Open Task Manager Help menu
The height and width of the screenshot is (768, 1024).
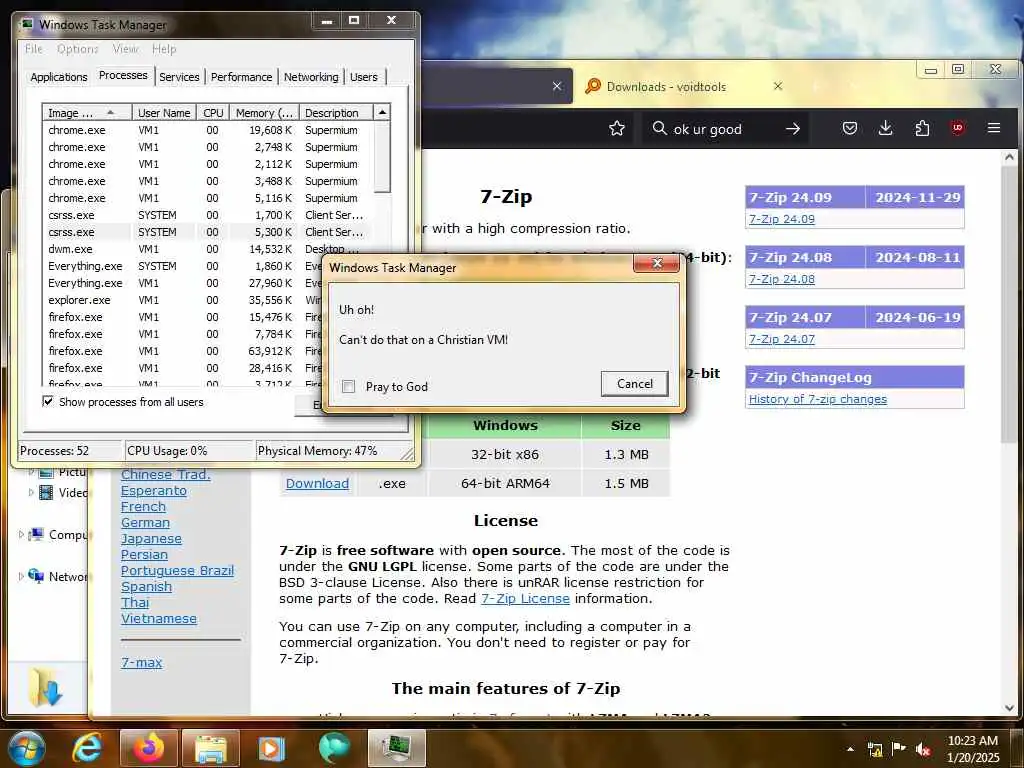tap(164, 49)
